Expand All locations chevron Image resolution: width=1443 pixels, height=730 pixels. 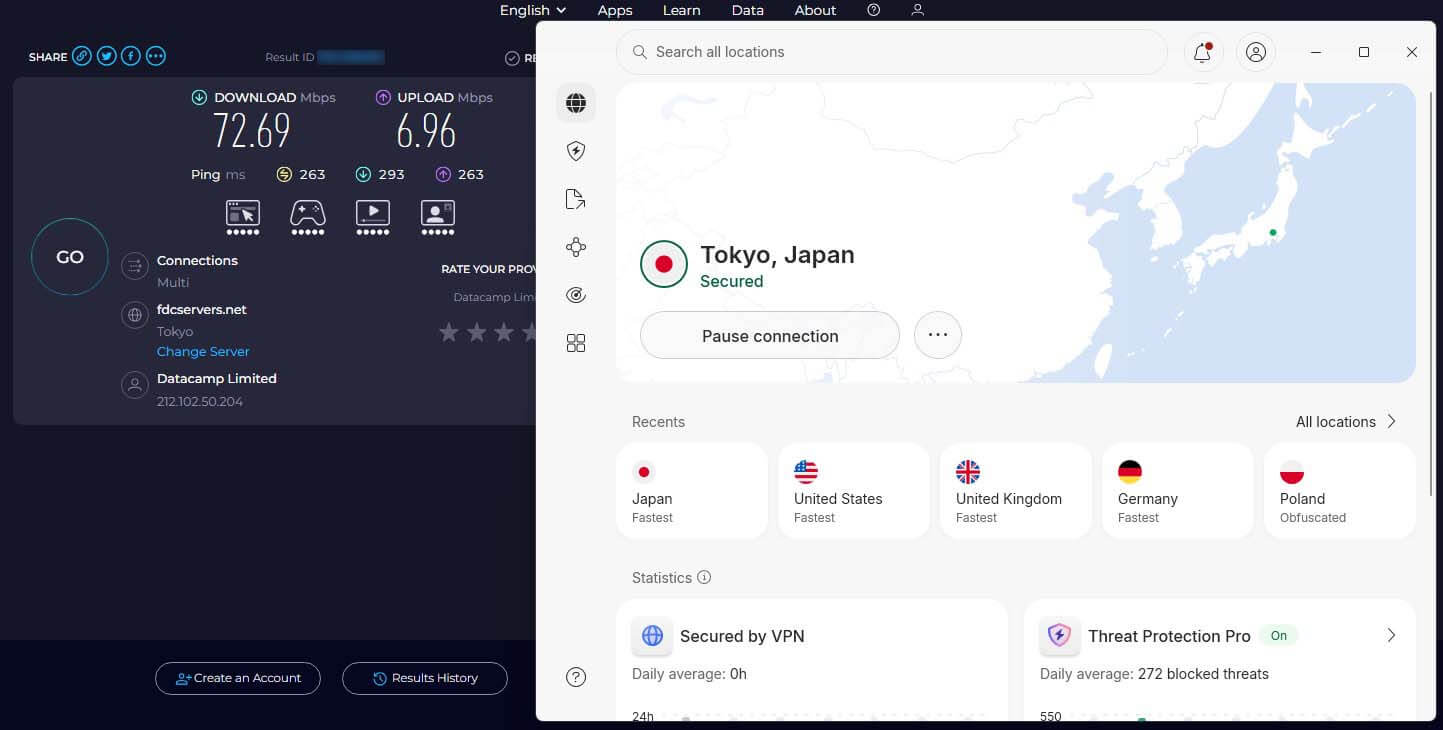pos(1391,421)
